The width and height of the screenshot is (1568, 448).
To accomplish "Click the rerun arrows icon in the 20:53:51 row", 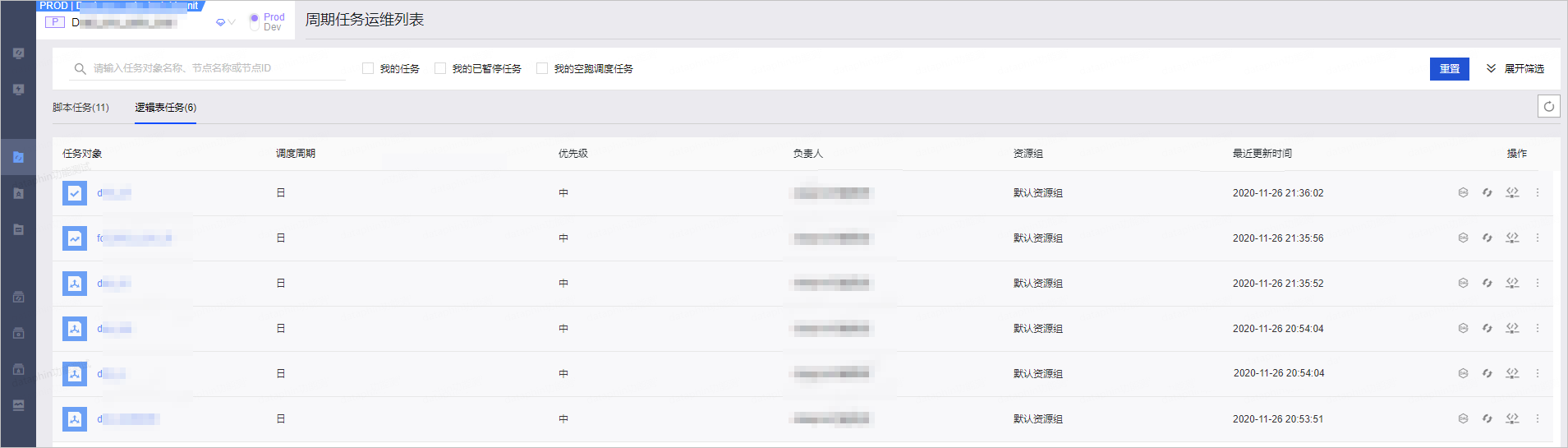I will click(x=1487, y=418).
